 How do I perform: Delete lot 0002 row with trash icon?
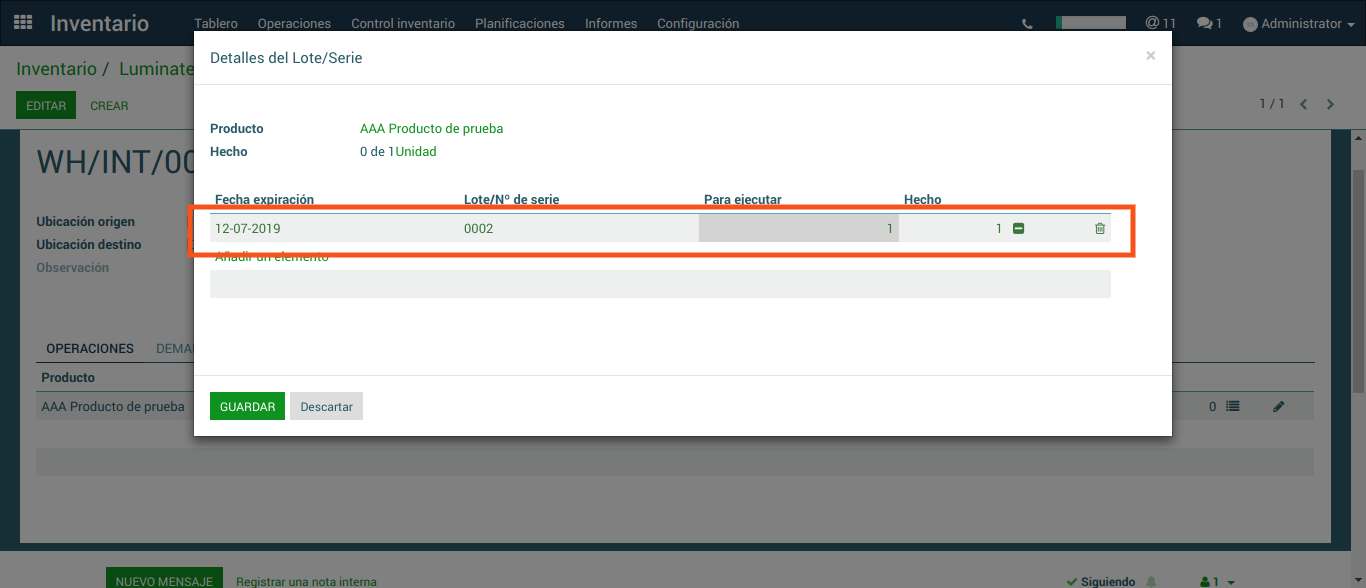tap(1100, 229)
